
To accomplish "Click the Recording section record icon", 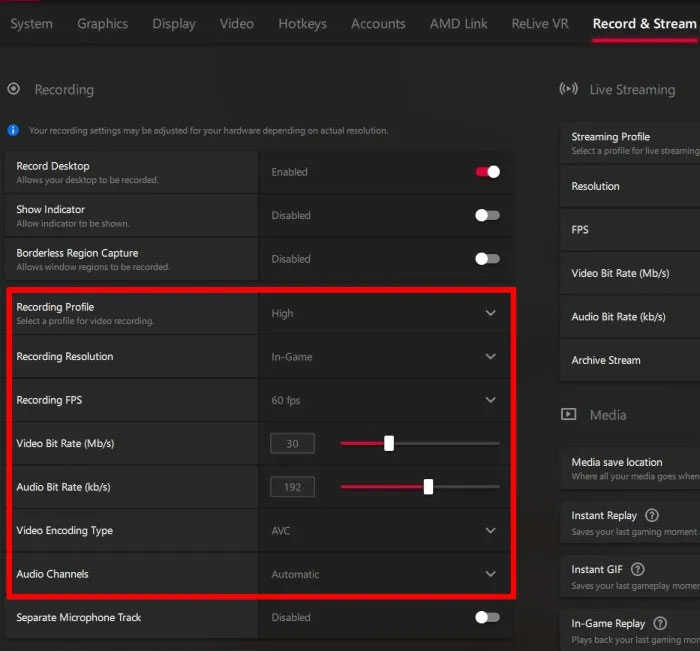I will (x=13, y=88).
